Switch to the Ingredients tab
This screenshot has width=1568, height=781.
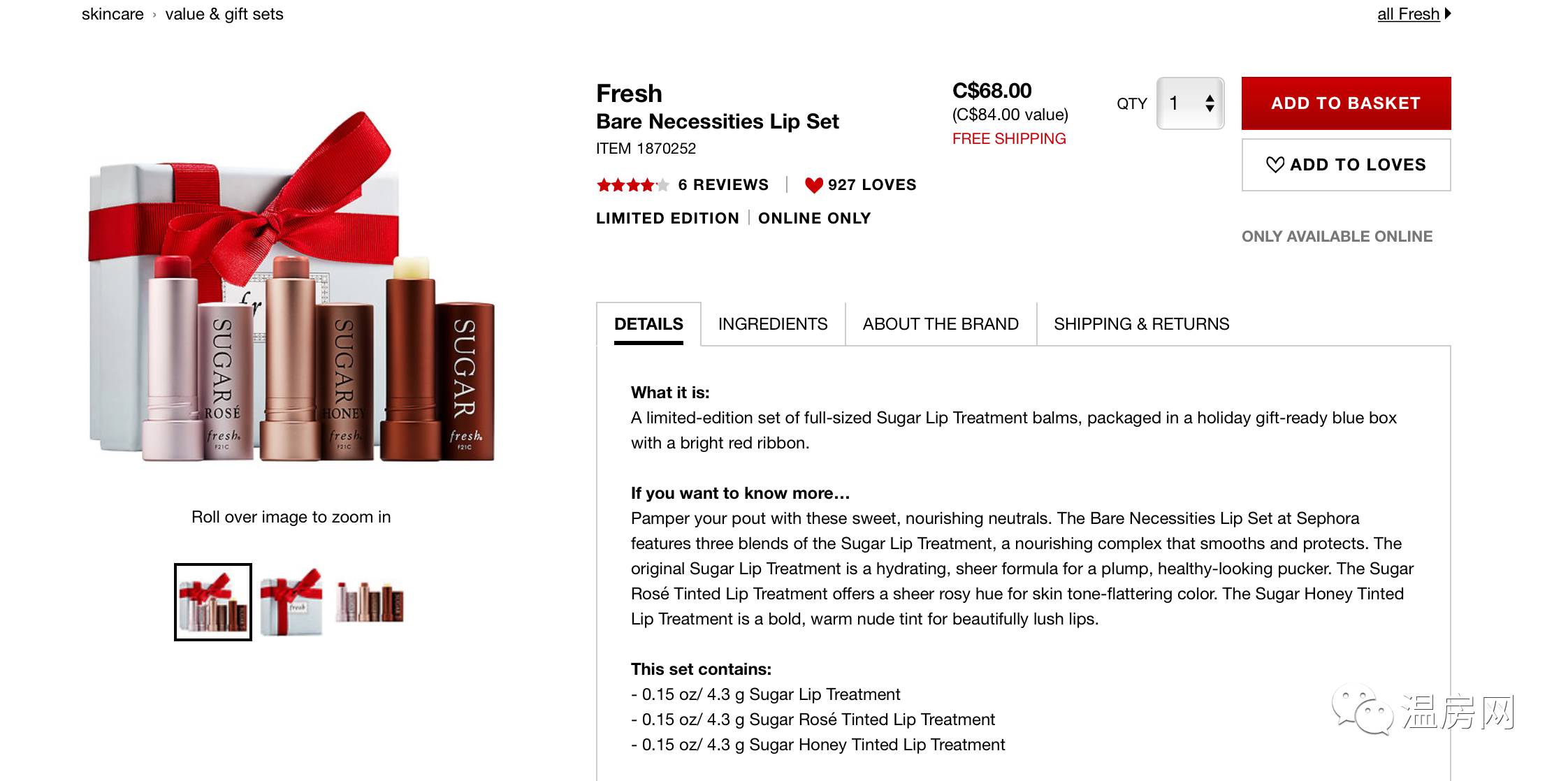pyautogui.click(x=772, y=324)
